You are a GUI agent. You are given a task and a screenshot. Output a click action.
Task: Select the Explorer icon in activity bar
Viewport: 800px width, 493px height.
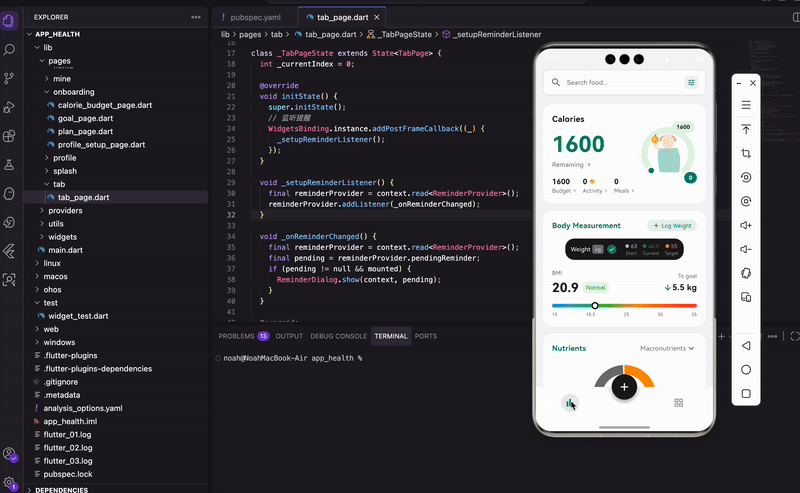9,21
